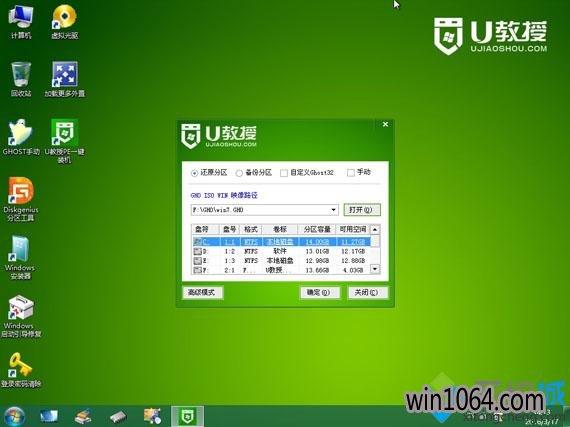Click the 13.01GB capacity cell
The height and width of the screenshot is (427, 570).
coord(317,251)
